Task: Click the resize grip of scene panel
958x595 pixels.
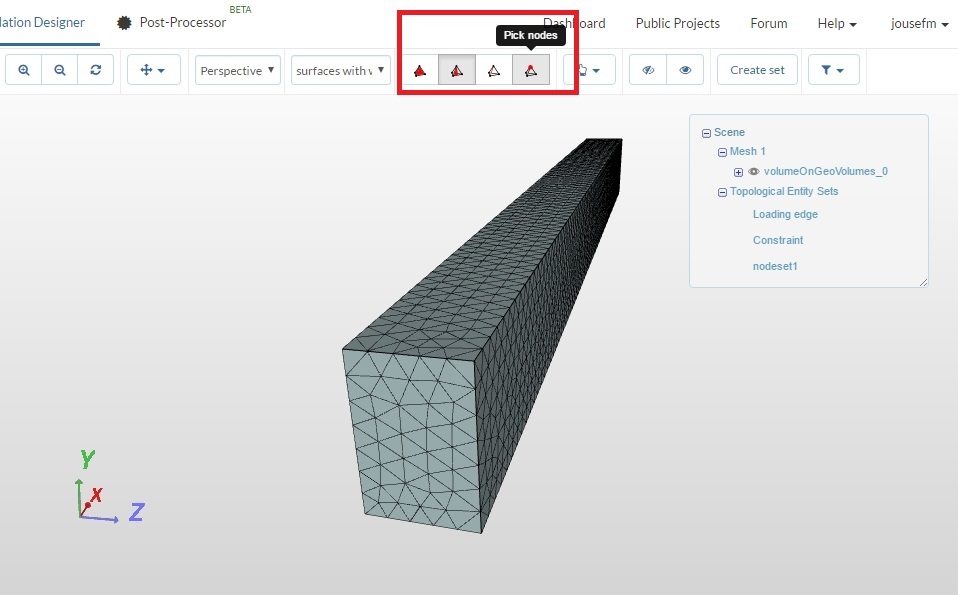Action: tap(923, 282)
